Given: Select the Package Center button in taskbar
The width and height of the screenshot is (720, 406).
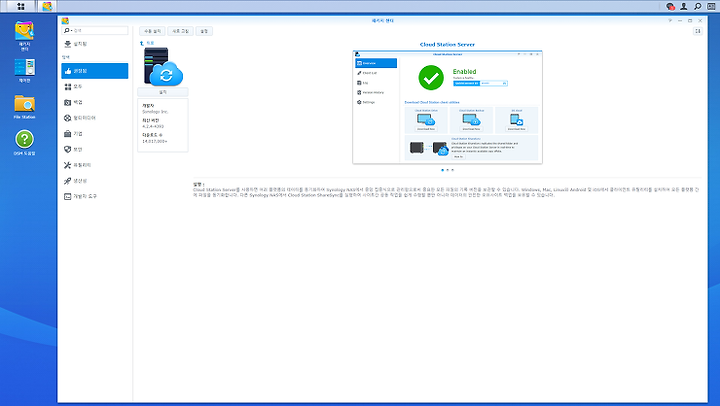Looking at the screenshot, I should [47, 6].
